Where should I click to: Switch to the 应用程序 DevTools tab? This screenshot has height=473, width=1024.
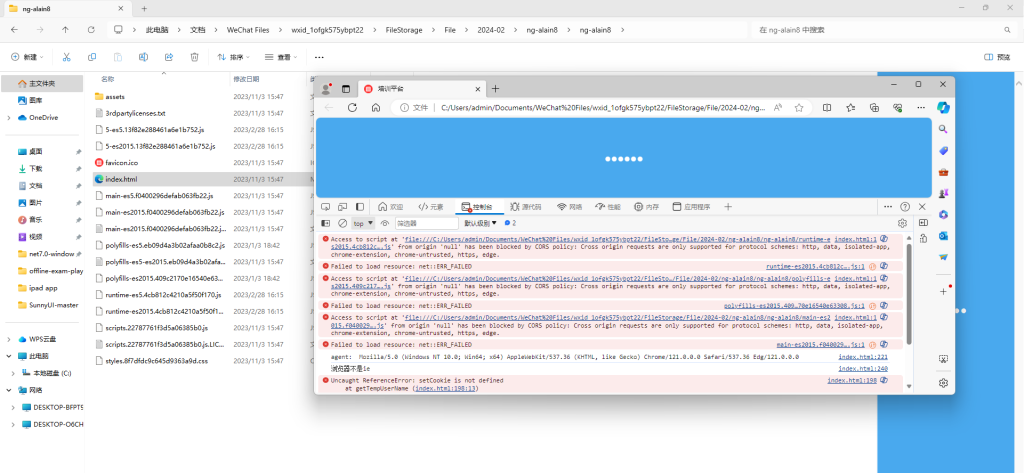point(692,207)
